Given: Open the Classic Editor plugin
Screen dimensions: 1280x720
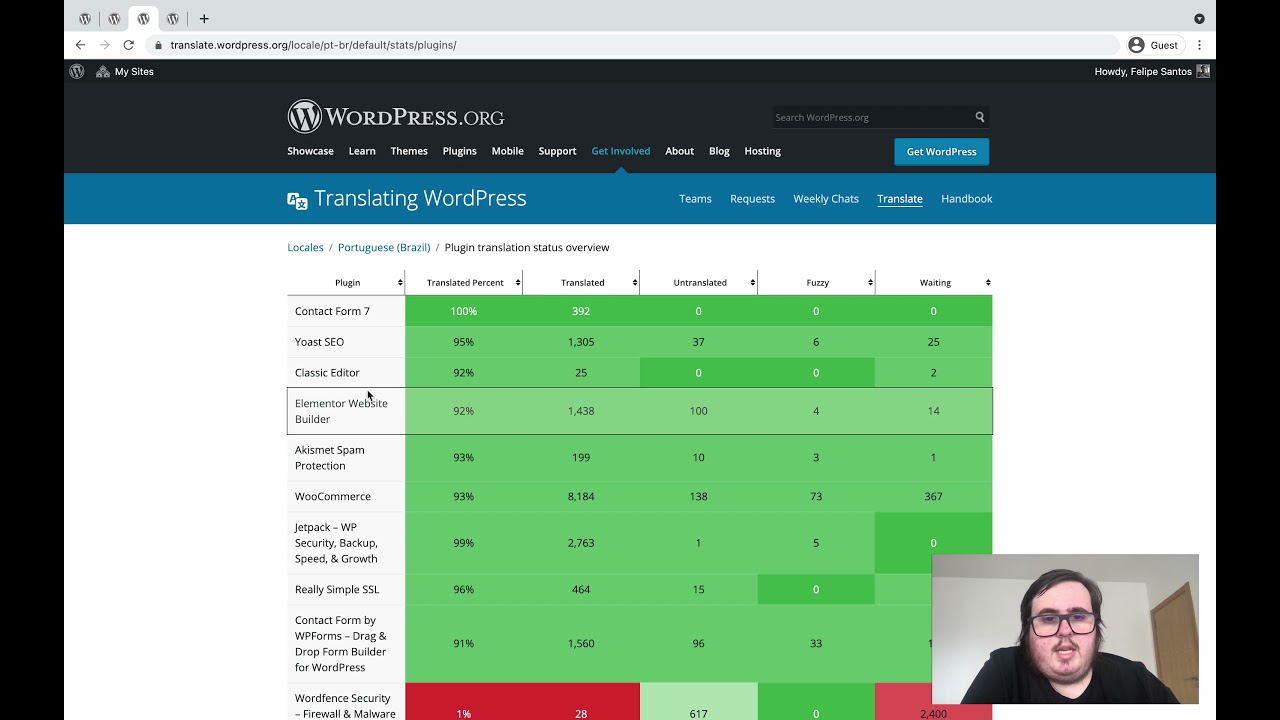Looking at the screenshot, I should [x=327, y=373].
